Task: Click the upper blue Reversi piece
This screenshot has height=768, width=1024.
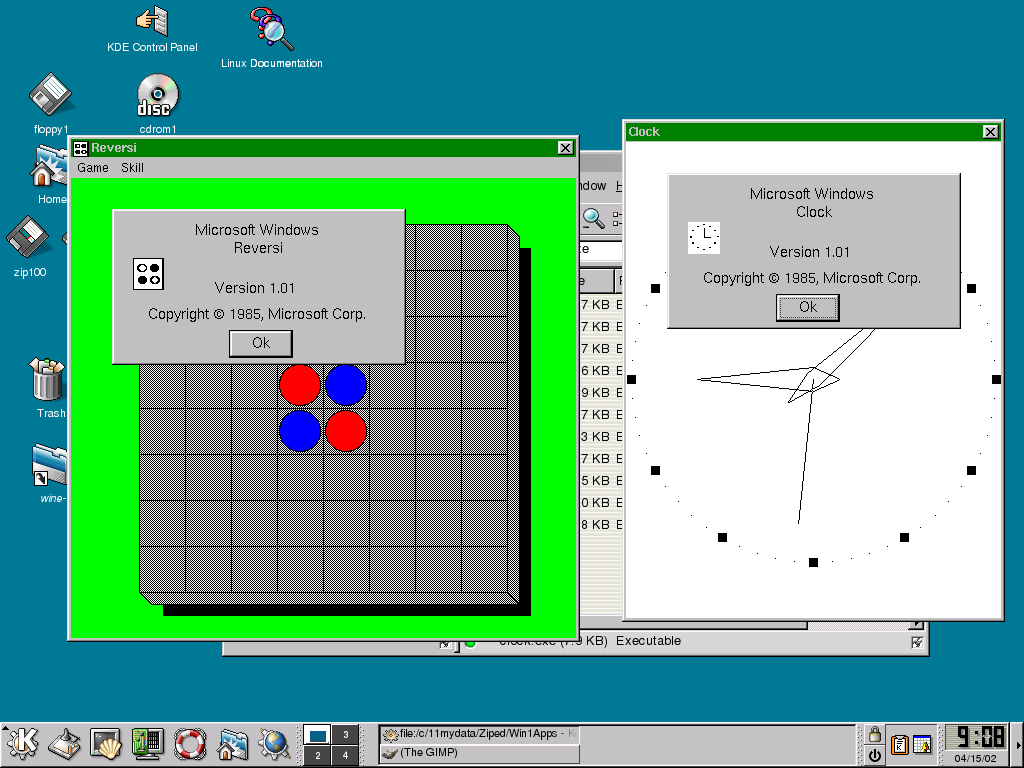Action: pos(346,385)
